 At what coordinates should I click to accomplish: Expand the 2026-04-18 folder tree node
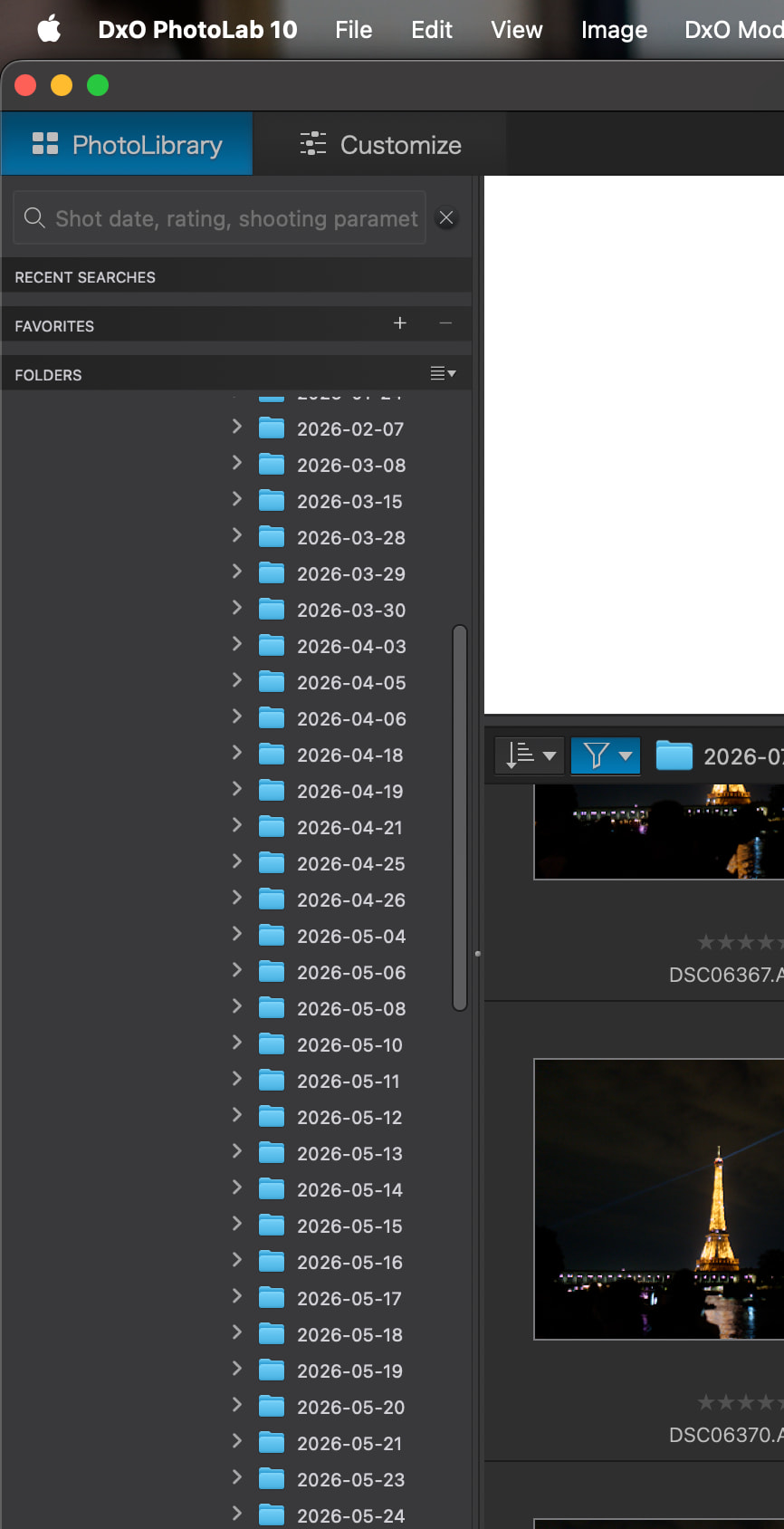pyautogui.click(x=237, y=753)
